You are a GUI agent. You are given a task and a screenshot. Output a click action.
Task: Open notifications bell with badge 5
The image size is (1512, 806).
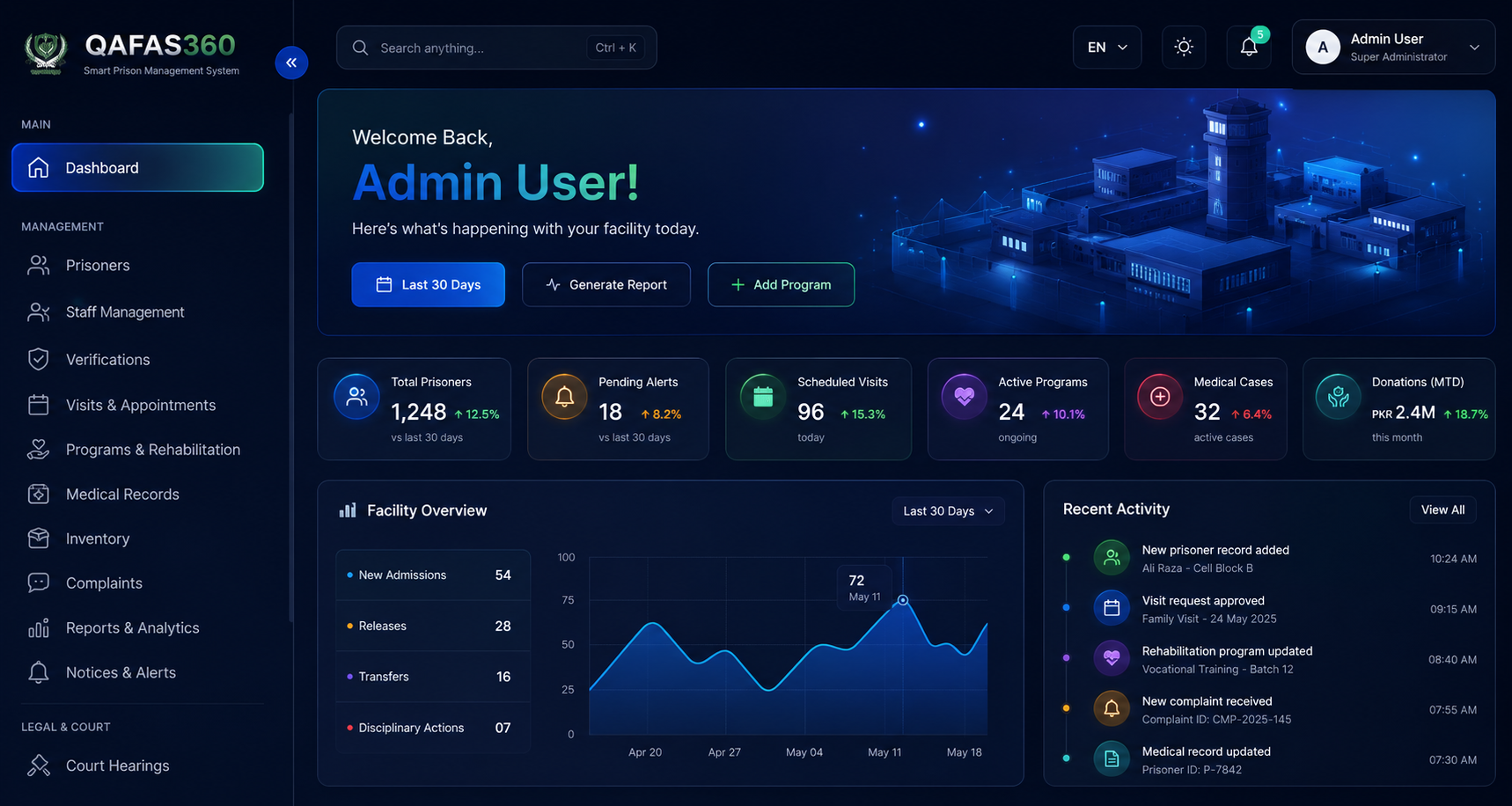click(1249, 47)
